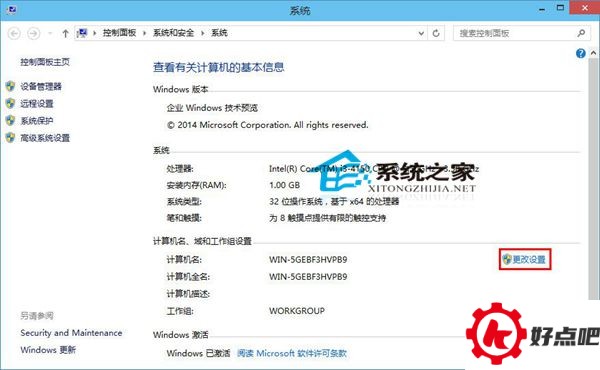Click the full computer name after 计算机全名
600x370 pixels.
click(308, 277)
